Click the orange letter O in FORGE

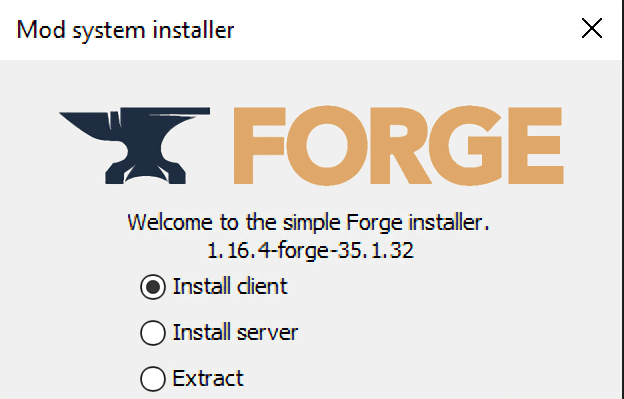point(327,146)
